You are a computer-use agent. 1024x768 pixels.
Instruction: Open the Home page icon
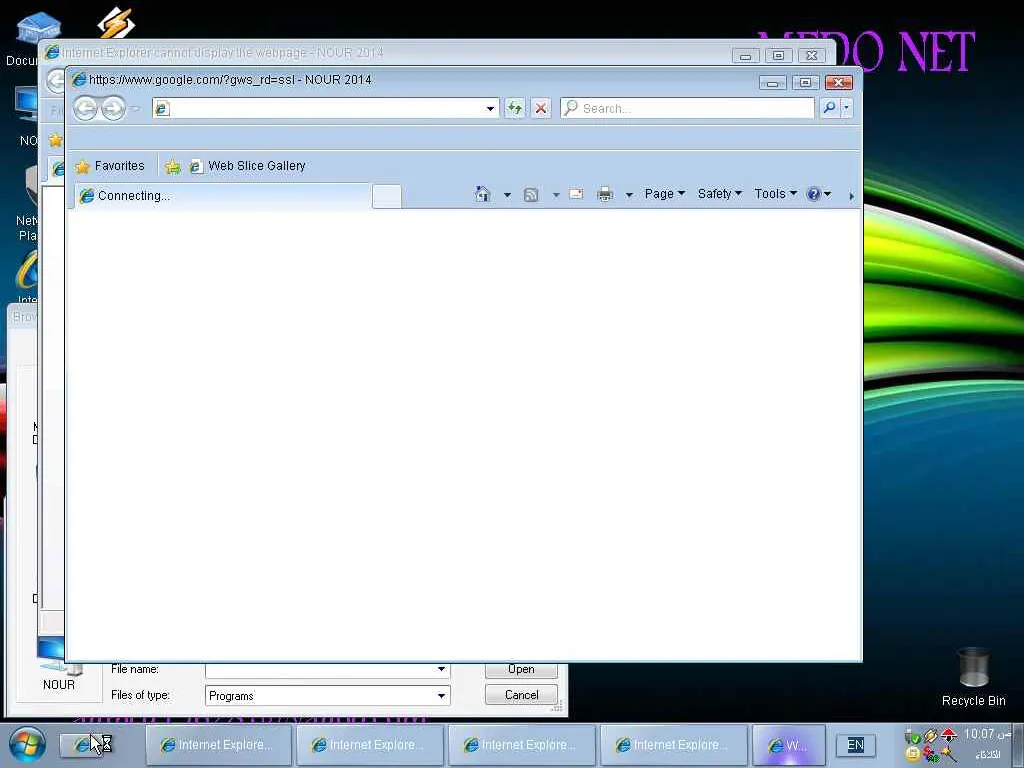coord(483,194)
